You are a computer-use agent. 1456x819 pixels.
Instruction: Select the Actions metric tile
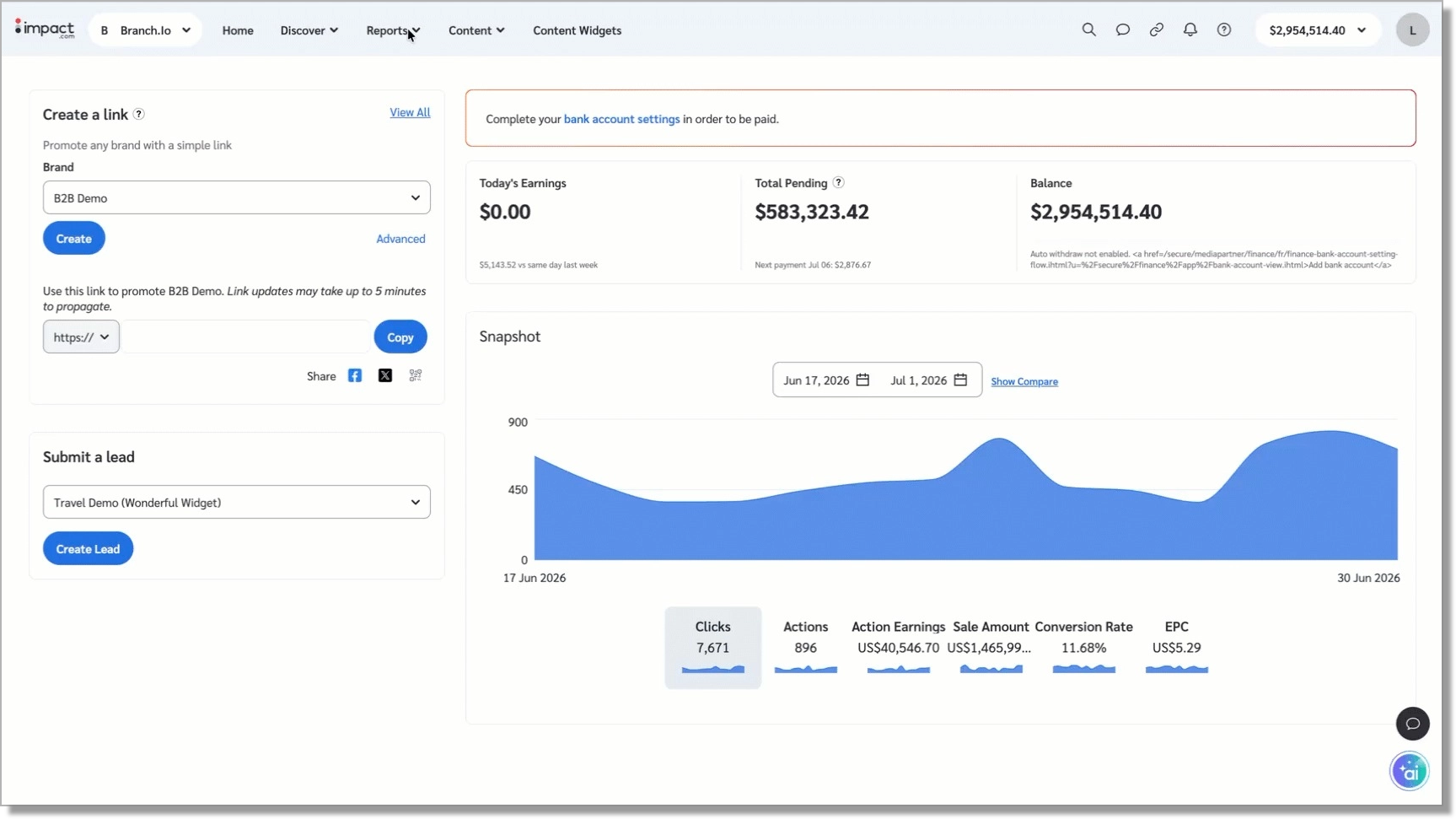click(x=805, y=647)
